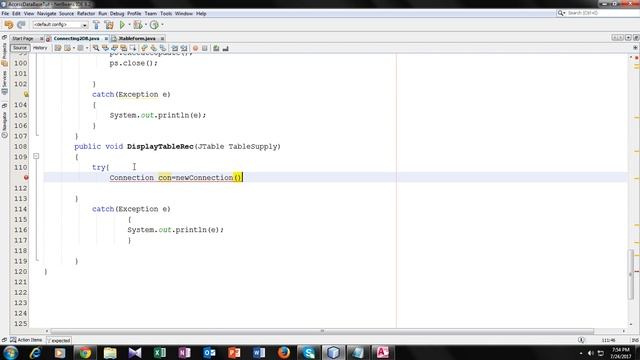Open the Profile Project dropdown arrow
The height and width of the screenshot is (360, 640).
(162, 25)
